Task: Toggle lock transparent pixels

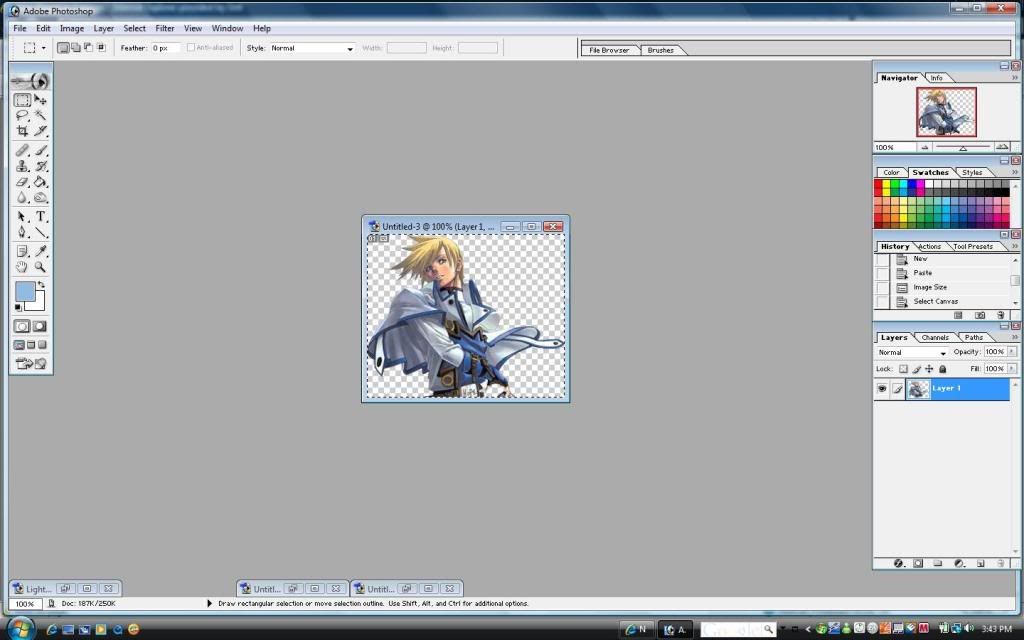Action: pyautogui.click(x=903, y=369)
